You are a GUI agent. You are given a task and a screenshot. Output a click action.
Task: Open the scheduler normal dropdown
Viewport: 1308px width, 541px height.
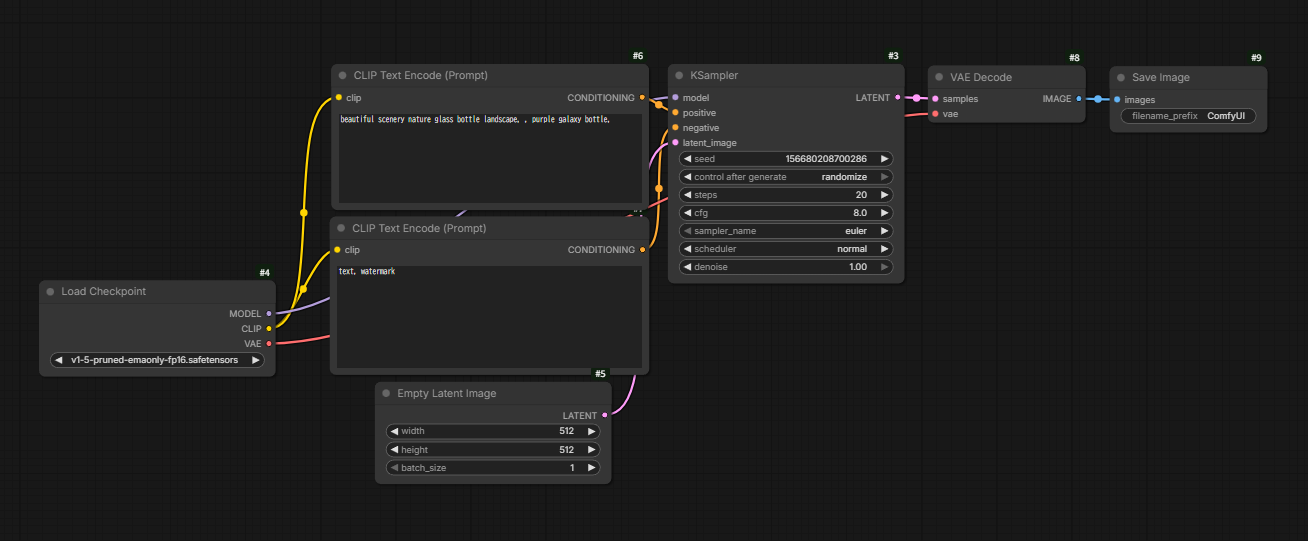point(786,249)
